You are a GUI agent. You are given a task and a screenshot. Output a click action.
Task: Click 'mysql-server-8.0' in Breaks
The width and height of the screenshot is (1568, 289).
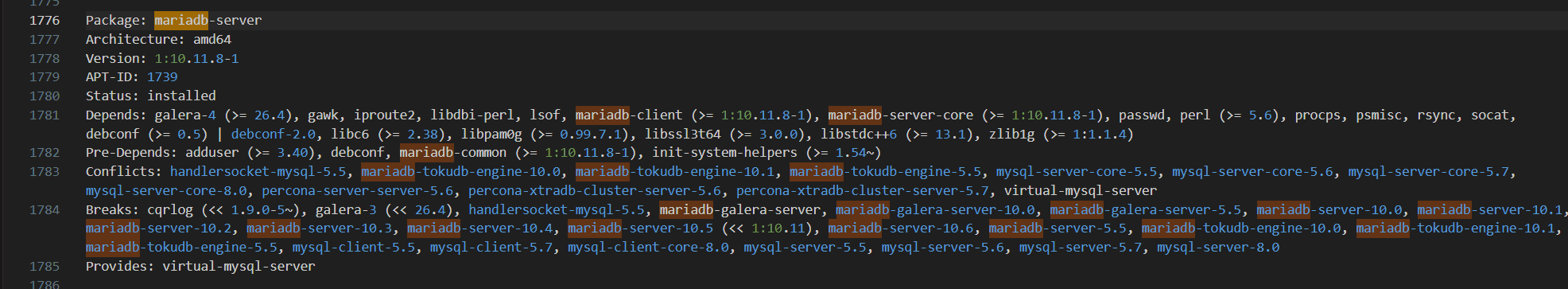(x=1218, y=248)
